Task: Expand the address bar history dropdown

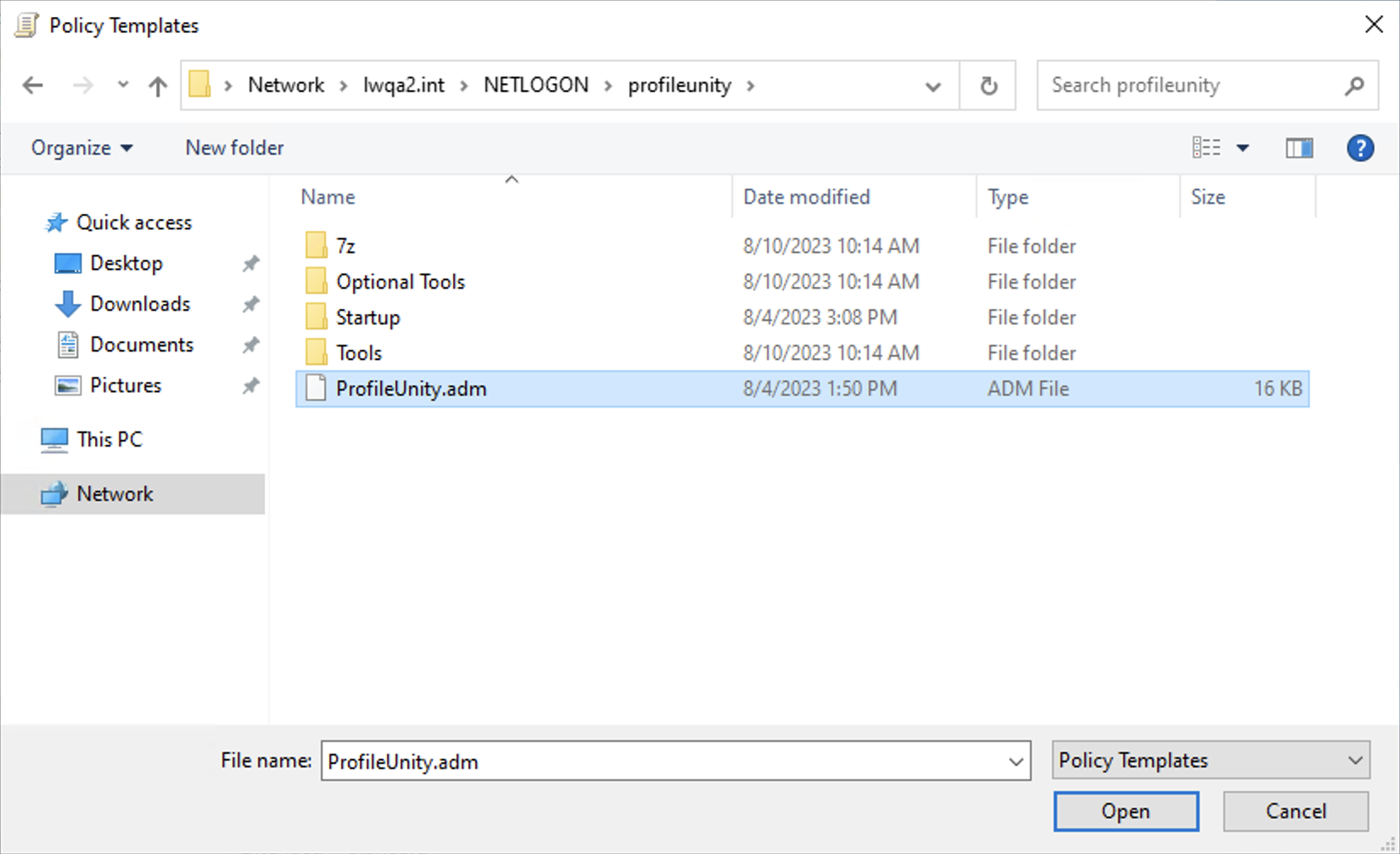Action: [932, 86]
